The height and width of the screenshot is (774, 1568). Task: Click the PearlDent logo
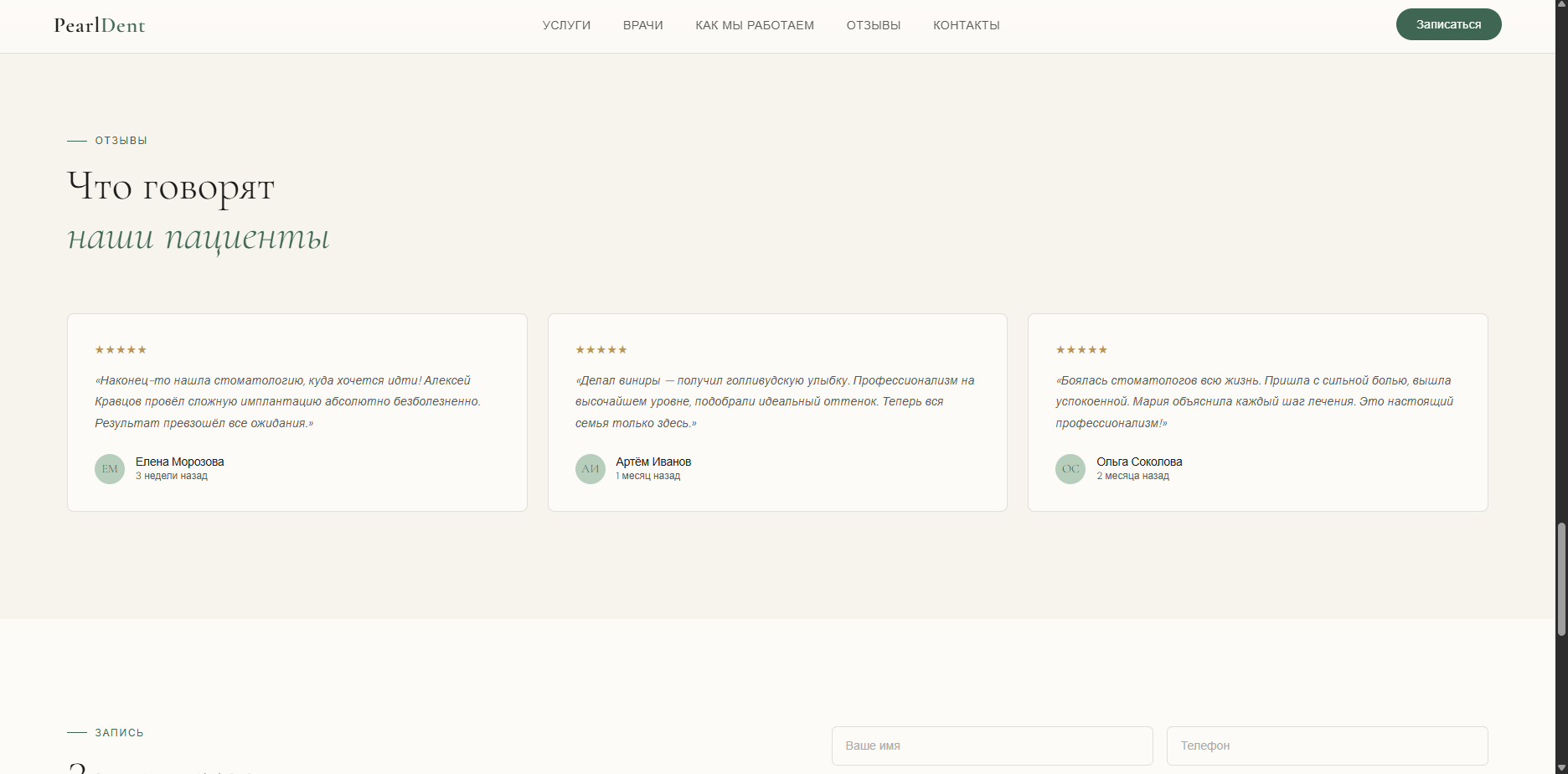(x=100, y=25)
